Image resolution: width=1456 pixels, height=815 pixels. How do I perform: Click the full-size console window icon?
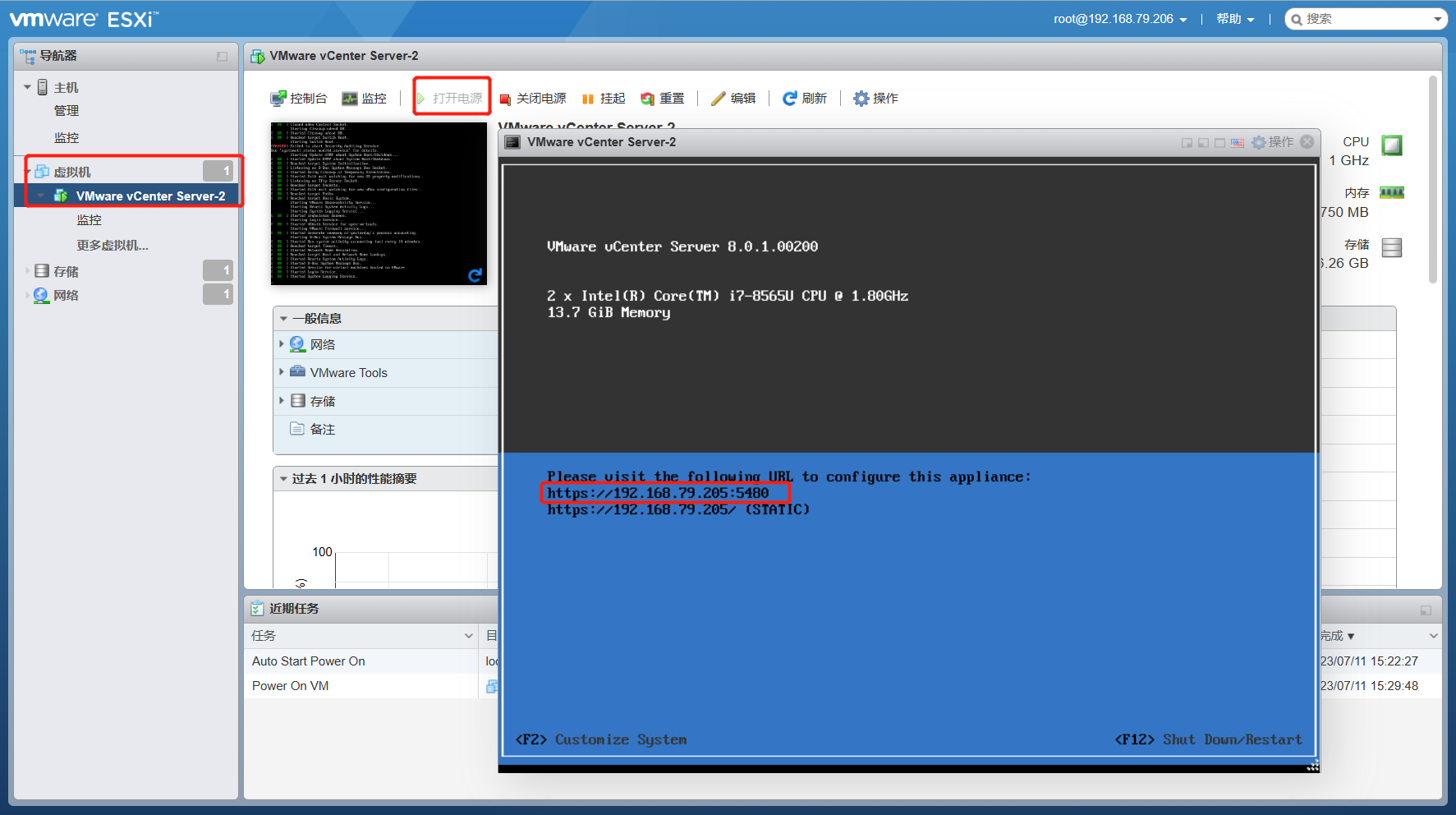1219,143
